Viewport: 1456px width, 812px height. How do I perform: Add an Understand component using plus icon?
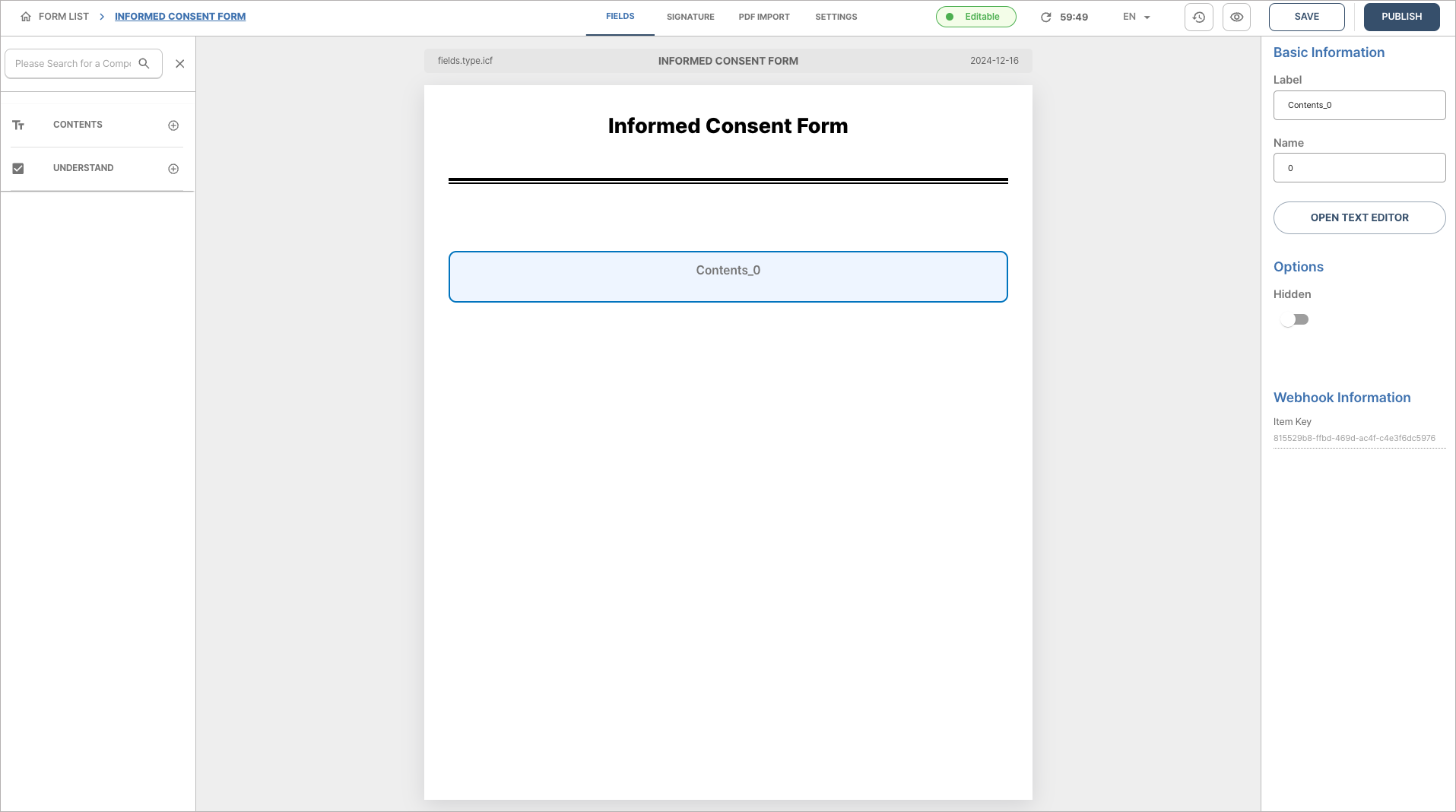point(173,169)
